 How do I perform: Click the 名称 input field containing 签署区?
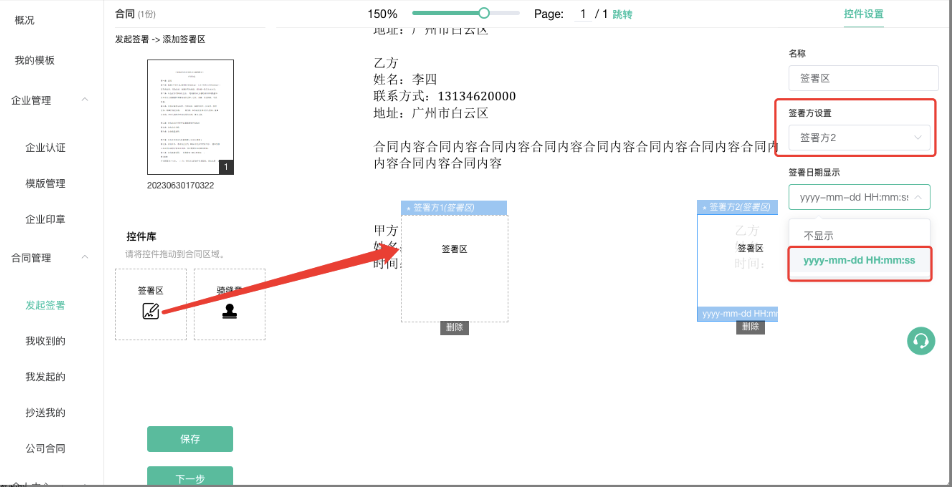coord(863,77)
